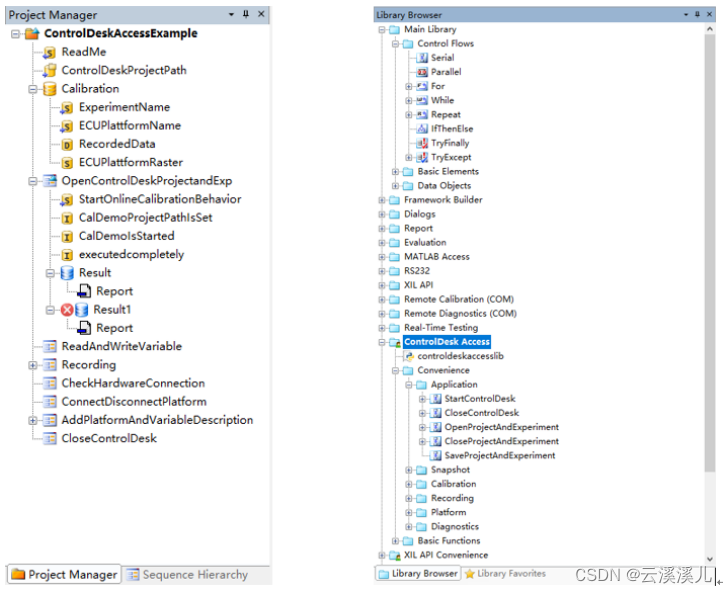Screen dimensions: 727x593
Task: Expand the Real-Time Testing folder
Action: pos(382,328)
